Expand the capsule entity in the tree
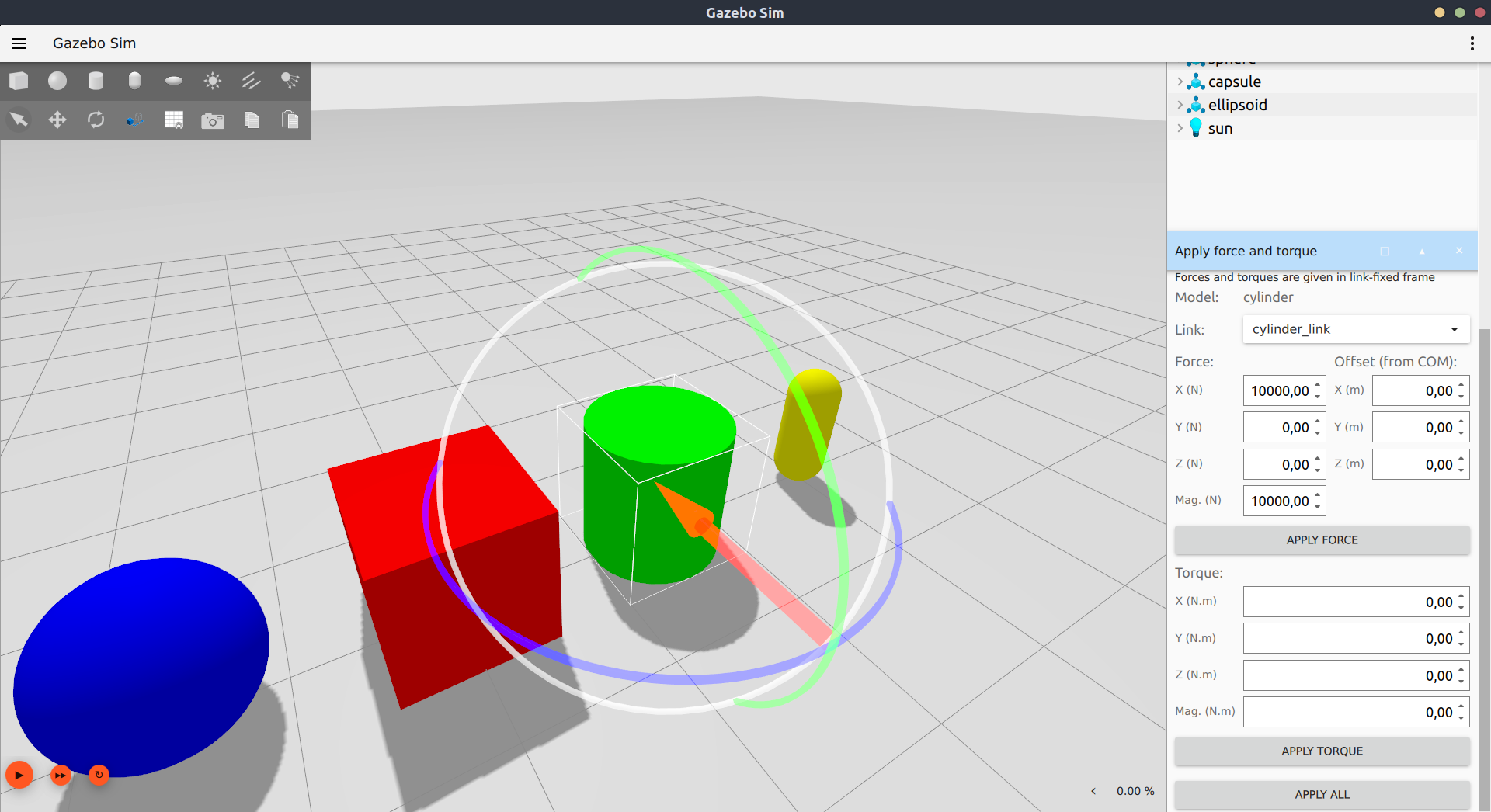 tap(1180, 82)
